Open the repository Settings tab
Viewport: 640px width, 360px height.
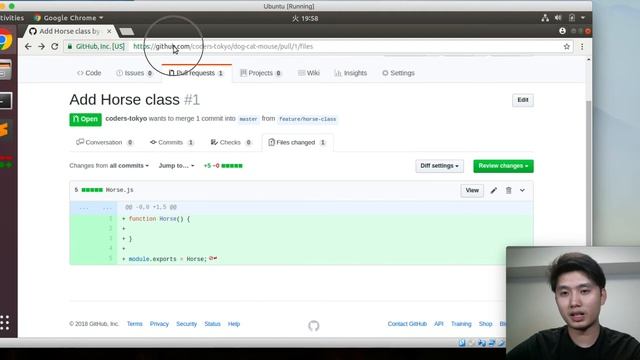tap(398, 73)
